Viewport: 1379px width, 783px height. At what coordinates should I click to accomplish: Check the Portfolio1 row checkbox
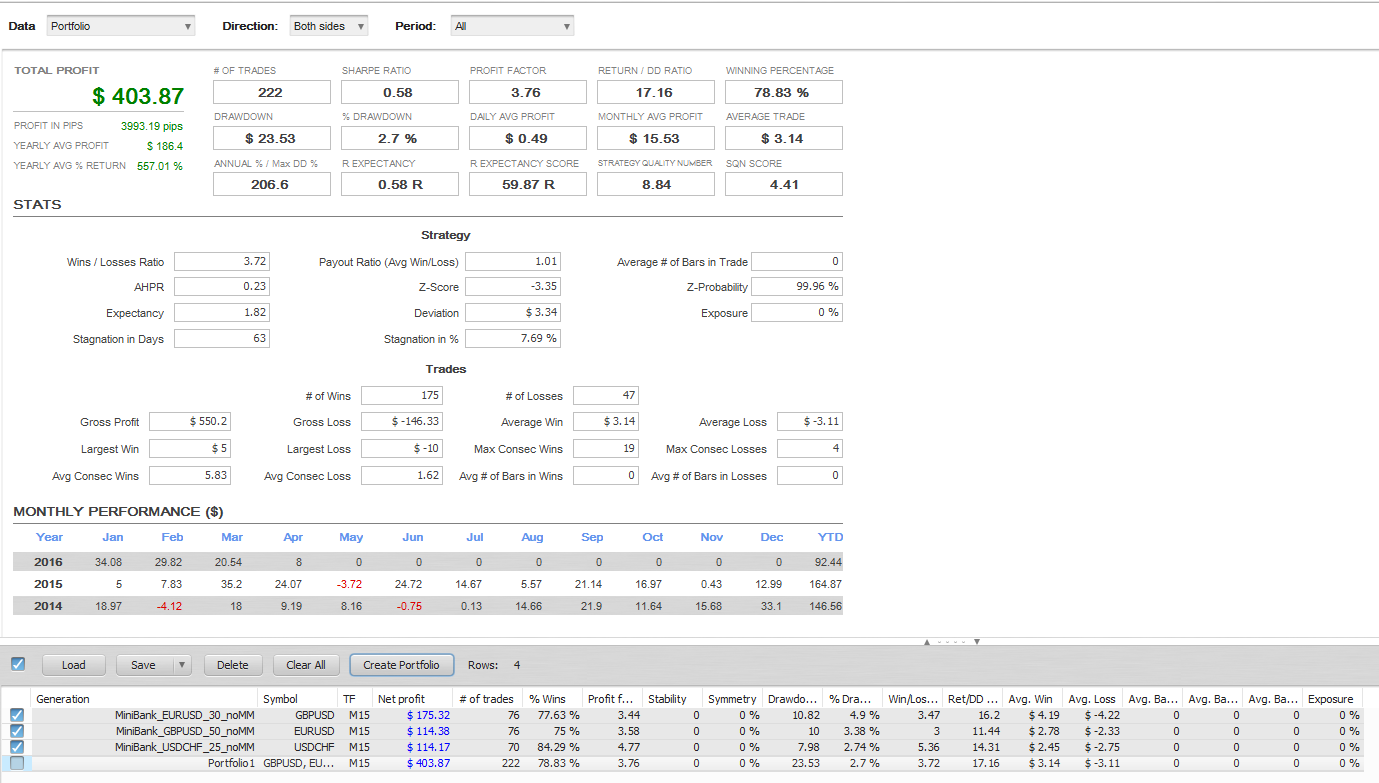click(x=17, y=763)
